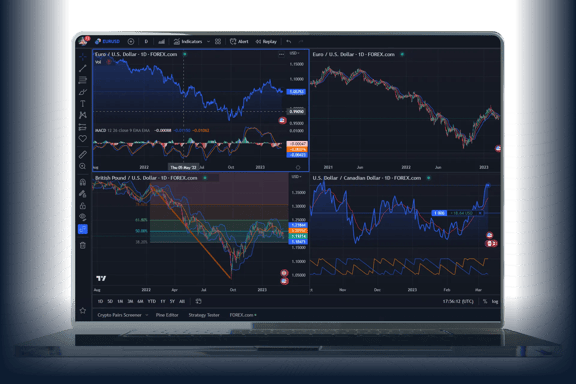Image resolution: width=576 pixels, height=384 pixels.
Task: Create an Alert
Action: (239, 42)
